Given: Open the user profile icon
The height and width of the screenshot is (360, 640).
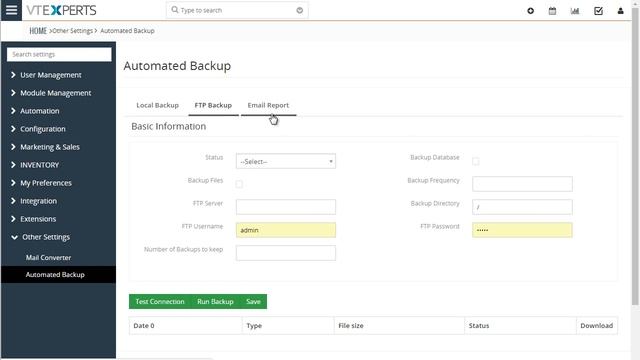Looking at the screenshot, I should point(620,11).
